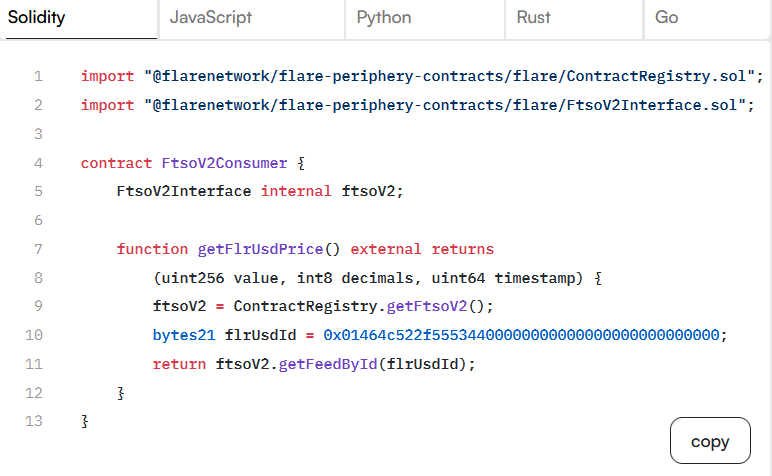This screenshot has height=476, width=772.
Task: Show the Go code example
Action: tap(666, 18)
